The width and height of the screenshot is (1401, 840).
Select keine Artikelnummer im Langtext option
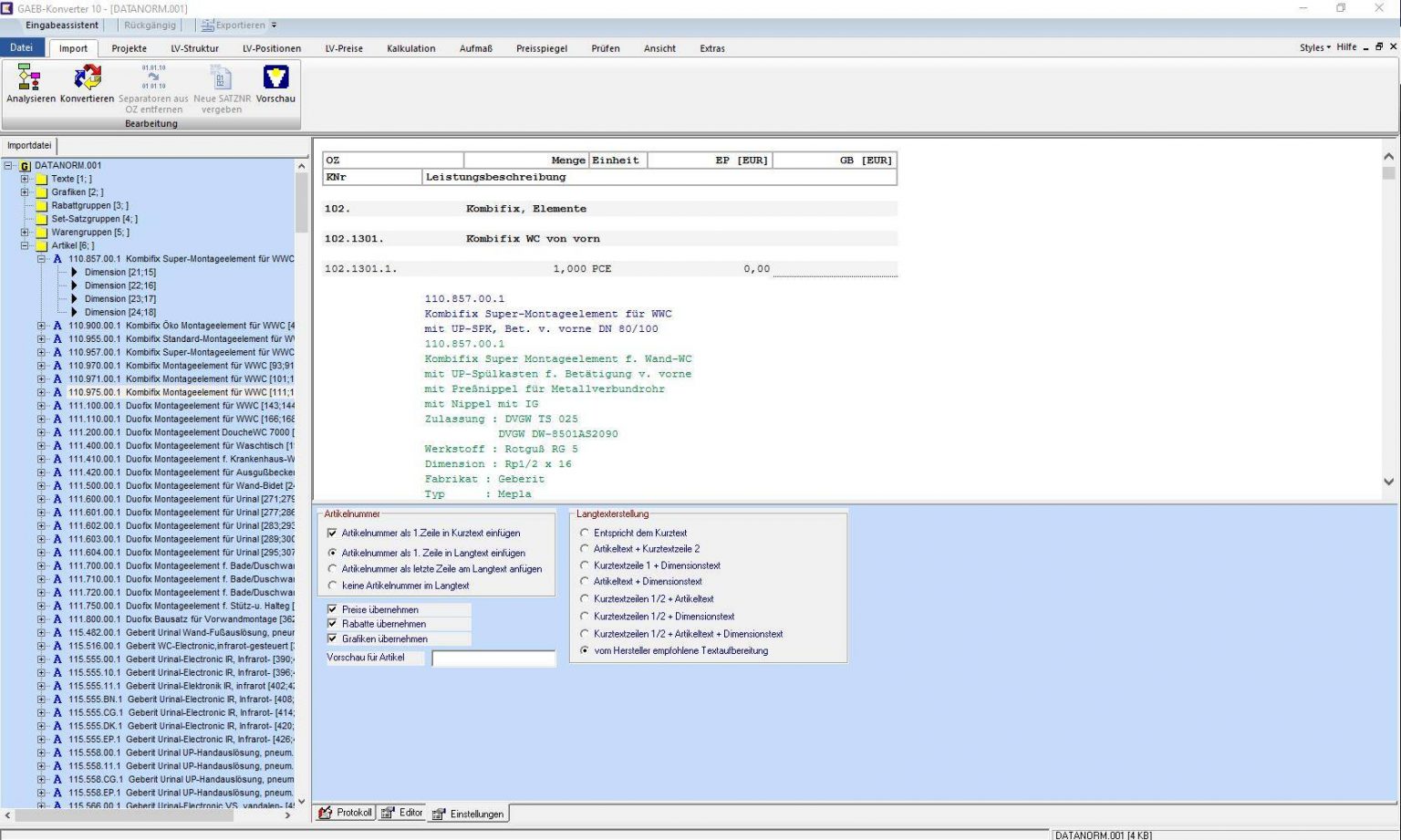(332, 586)
